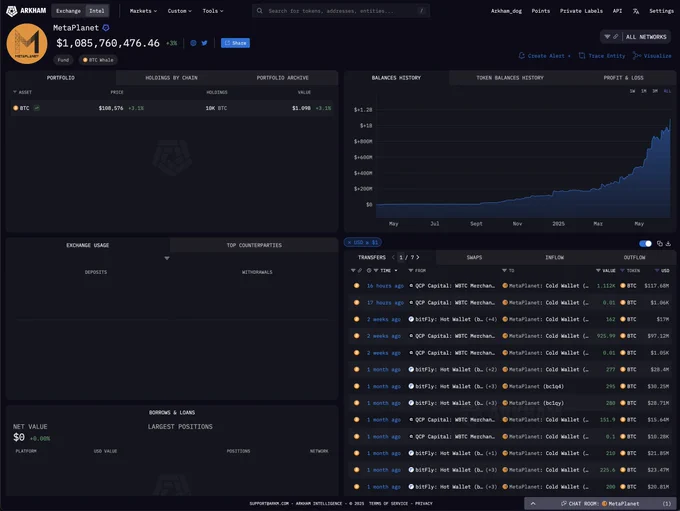This screenshot has width=680, height=511.
Task: Open the Token Balances History tab
Action: [510, 78]
